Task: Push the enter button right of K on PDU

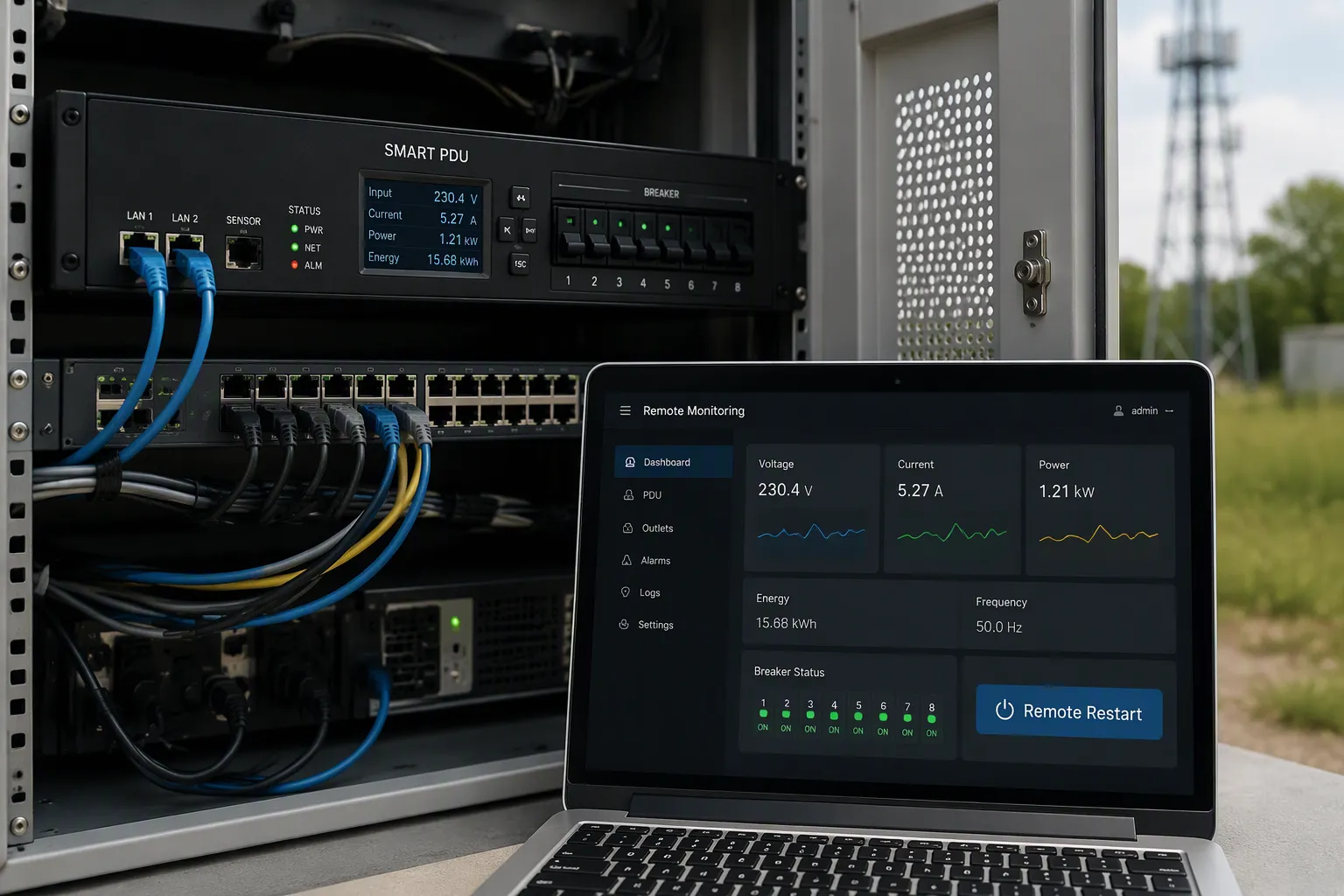Action: pyautogui.click(x=529, y=231)
